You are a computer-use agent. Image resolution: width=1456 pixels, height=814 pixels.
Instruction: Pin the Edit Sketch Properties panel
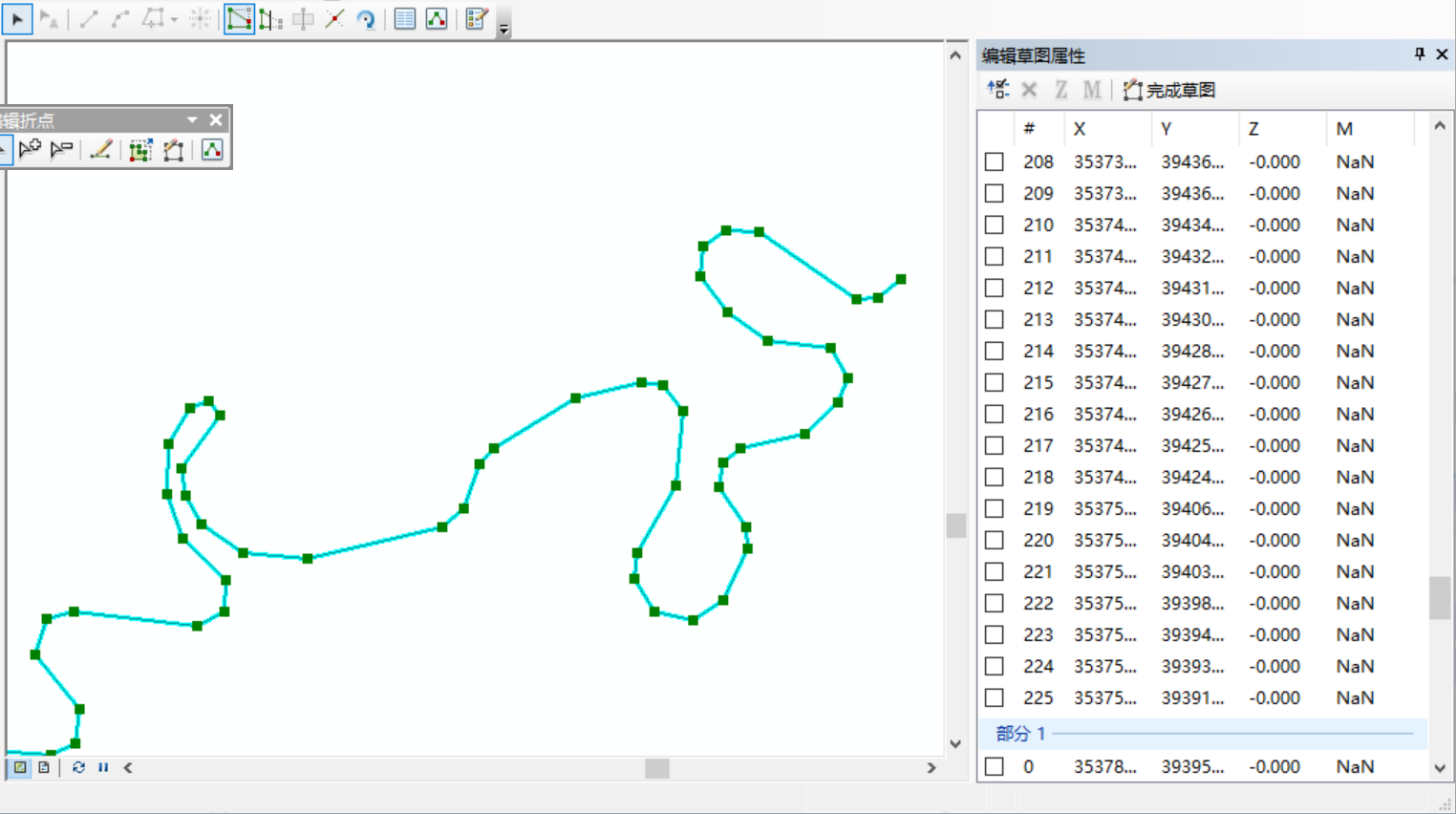(x=1420, y=54)
